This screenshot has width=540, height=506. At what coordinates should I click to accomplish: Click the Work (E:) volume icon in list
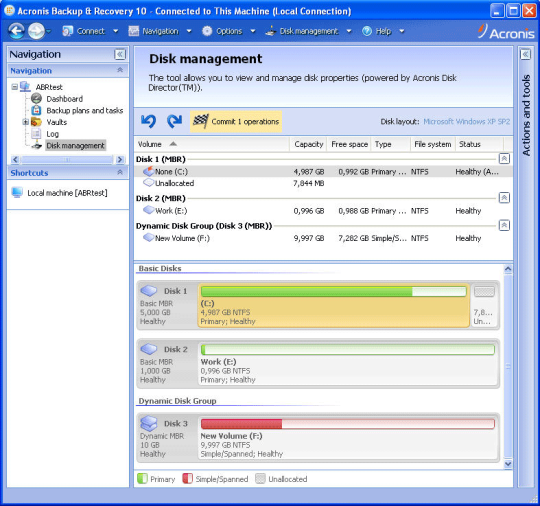tap(148, 210)
